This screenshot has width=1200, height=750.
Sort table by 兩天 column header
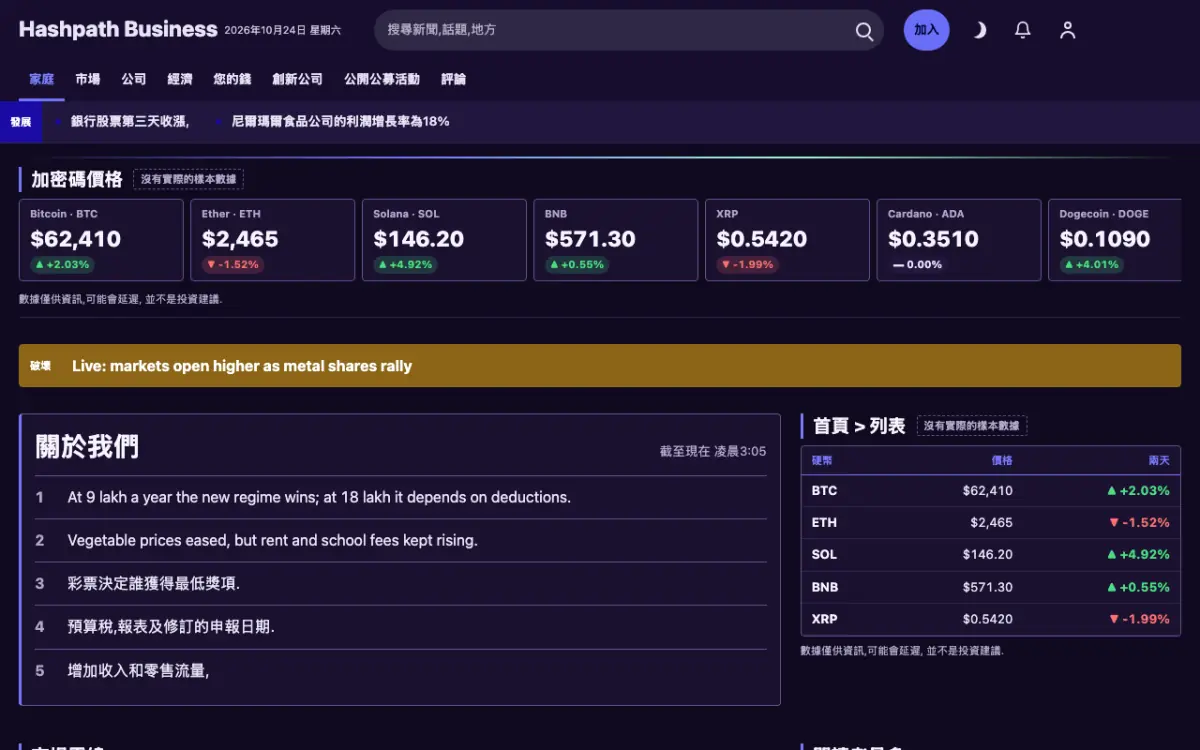1159,460
